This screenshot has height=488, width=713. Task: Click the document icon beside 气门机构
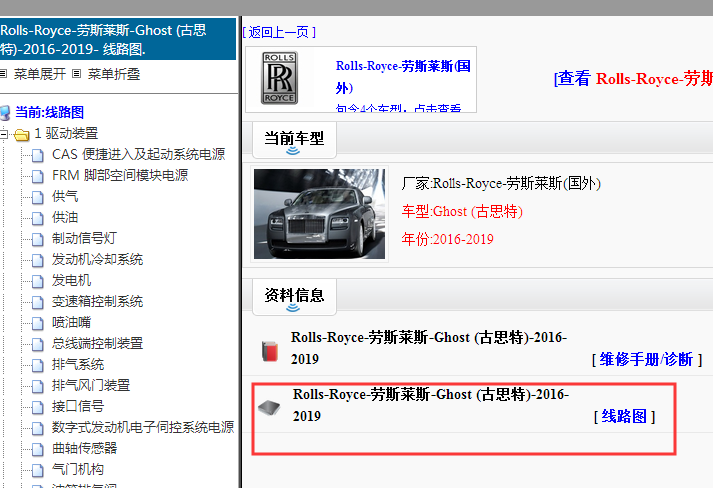(38, 470)
